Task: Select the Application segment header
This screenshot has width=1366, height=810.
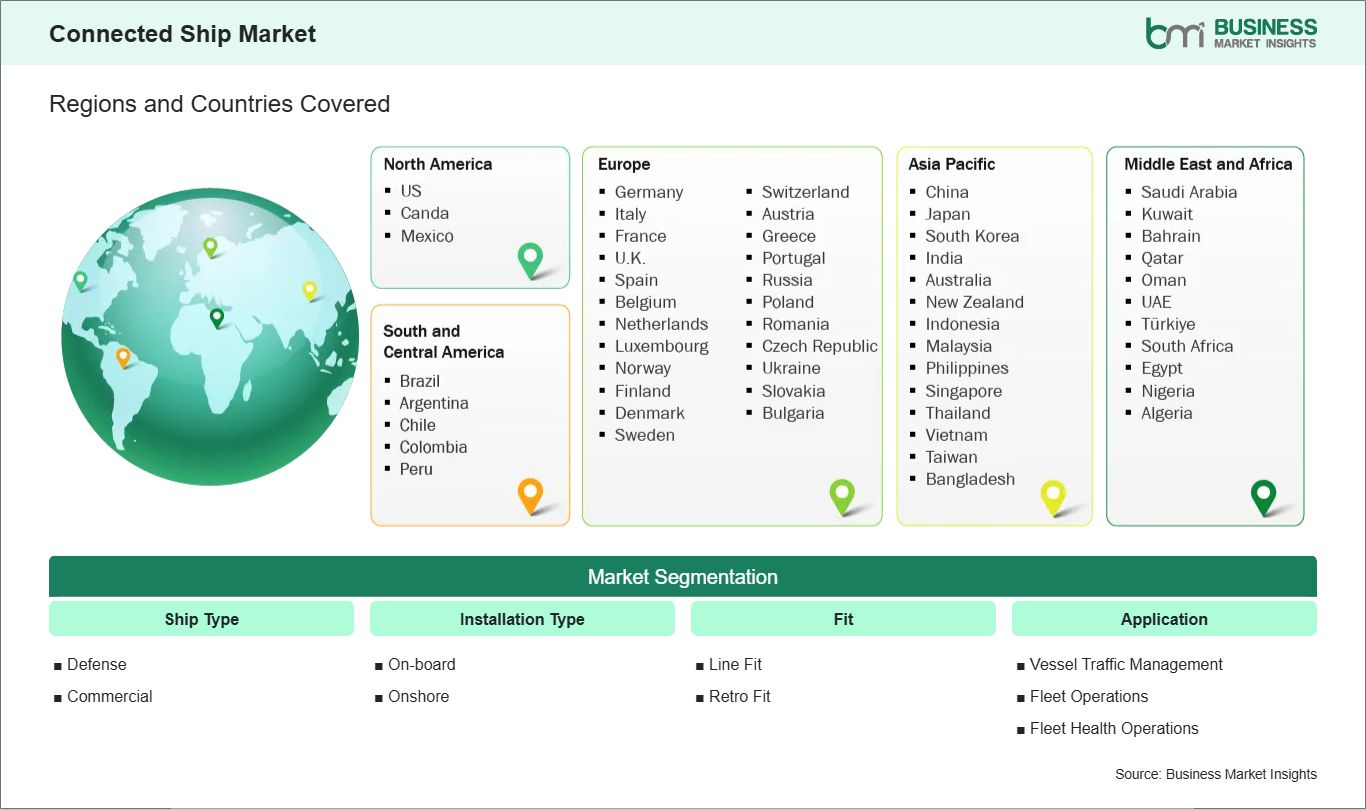Action: (x=1164, y=619)
